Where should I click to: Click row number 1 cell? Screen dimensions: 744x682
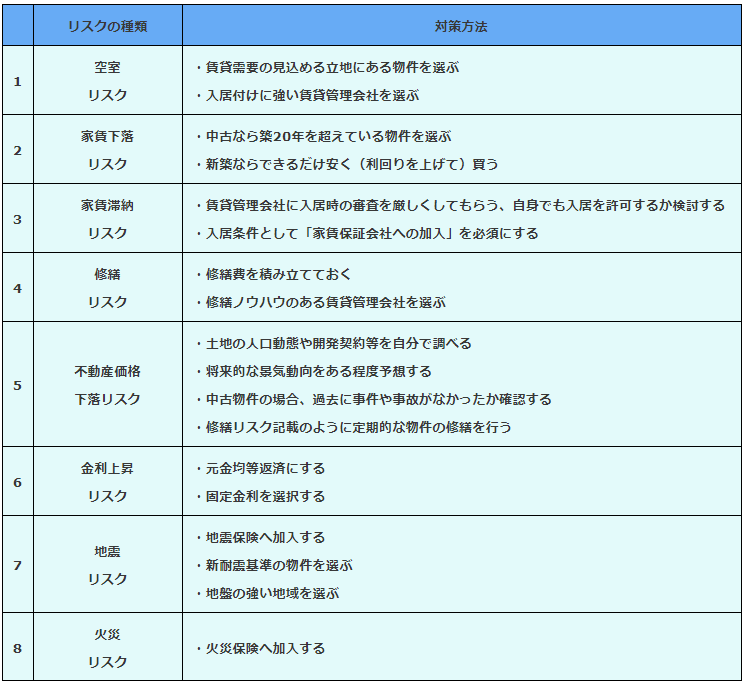pos(18,81)
